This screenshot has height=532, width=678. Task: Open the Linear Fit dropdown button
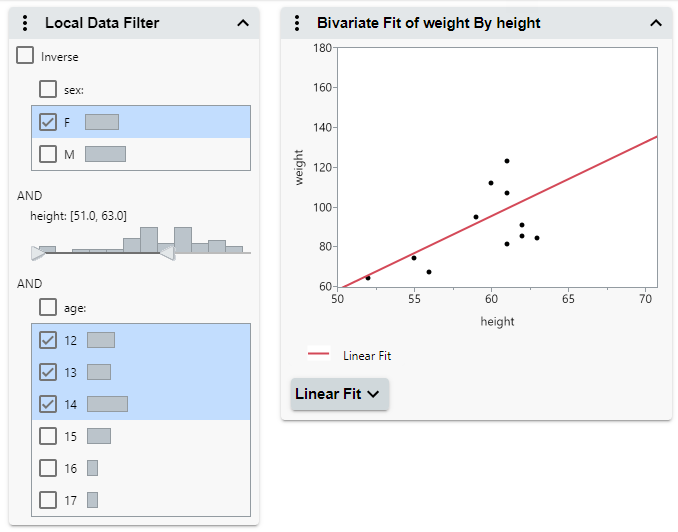coord(339,394)
